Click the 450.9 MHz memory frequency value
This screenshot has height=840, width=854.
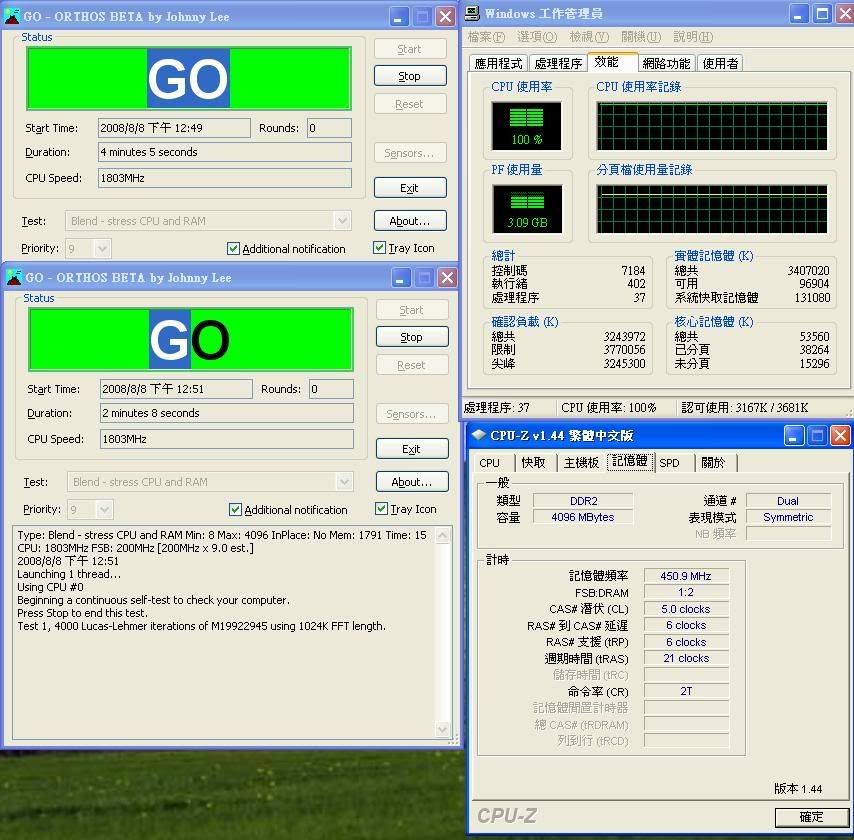click(x=686, y=576)
